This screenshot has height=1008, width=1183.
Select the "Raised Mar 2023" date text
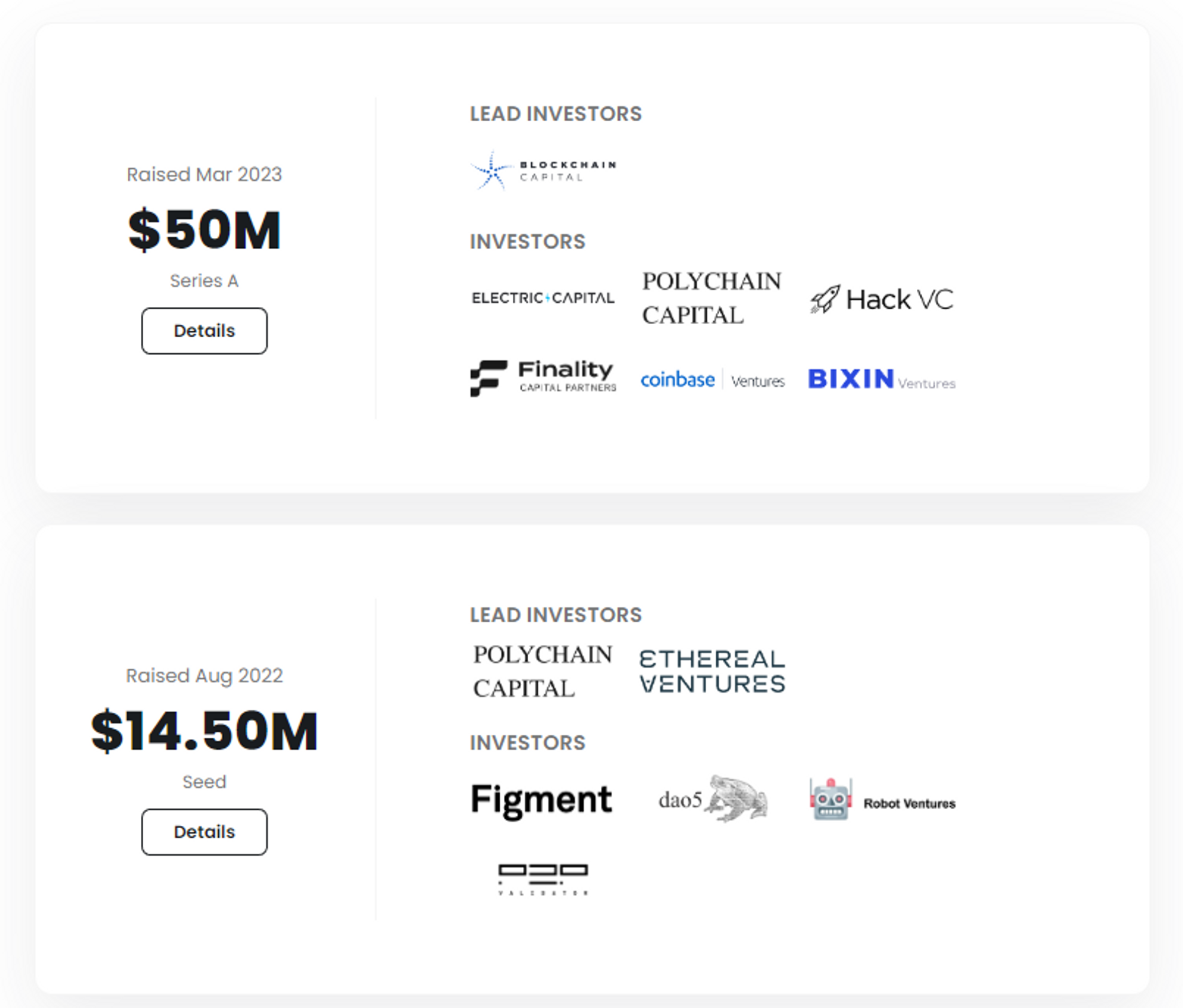(204, 175)
